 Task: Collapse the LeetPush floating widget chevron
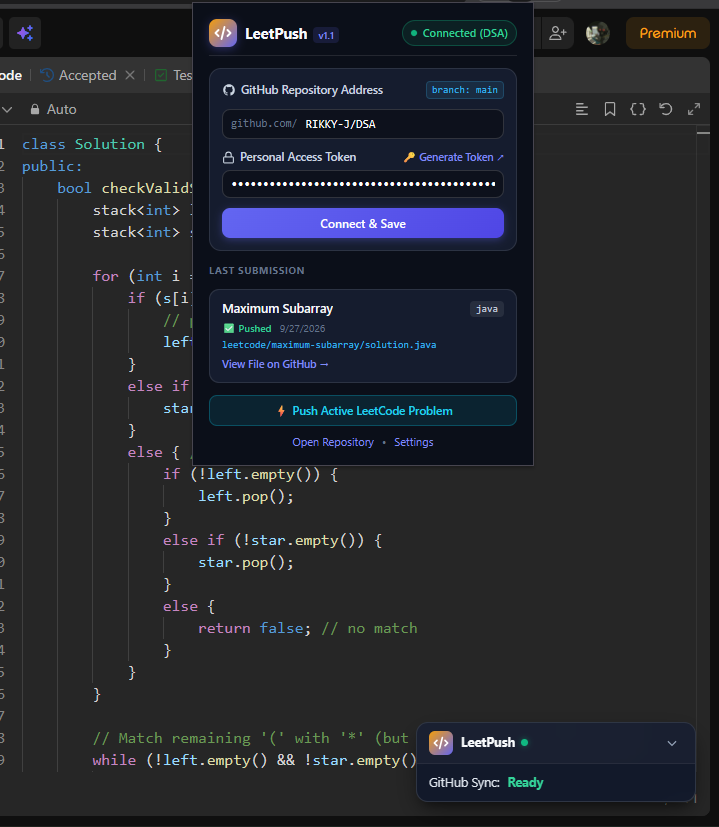672,744
